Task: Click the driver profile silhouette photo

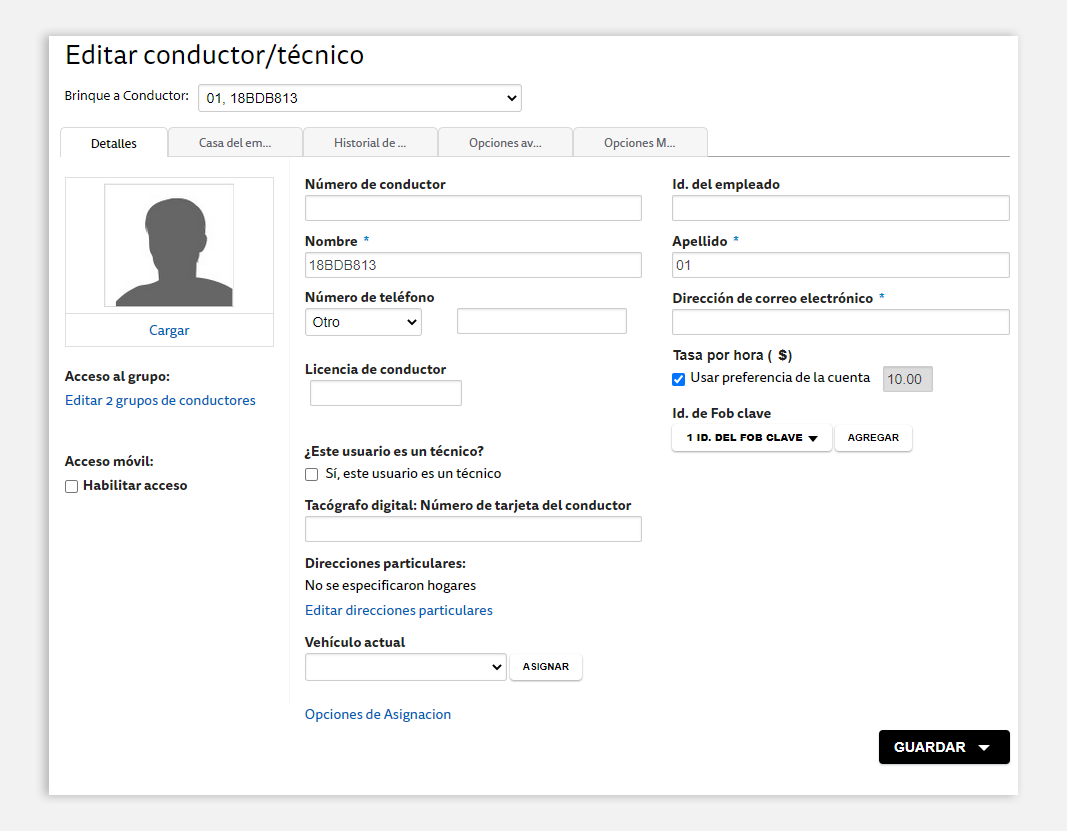Action: pos(169,245)
